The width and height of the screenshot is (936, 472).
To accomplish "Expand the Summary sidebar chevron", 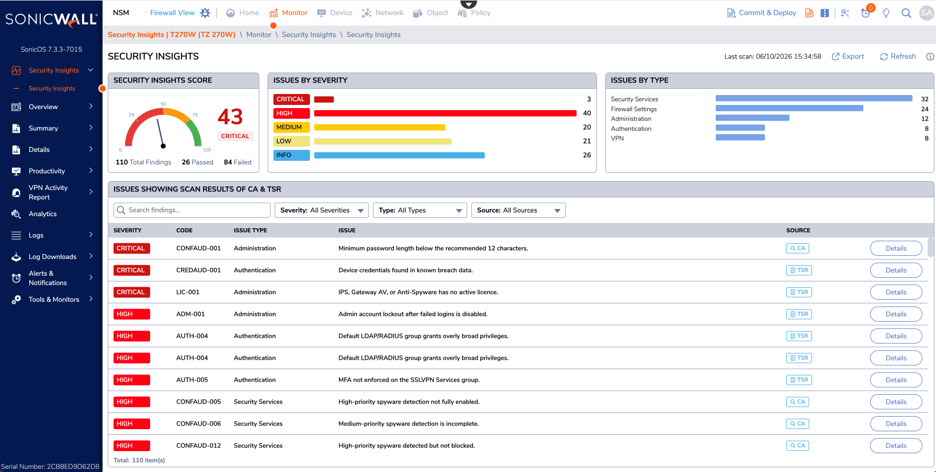I will click(91, 128).
